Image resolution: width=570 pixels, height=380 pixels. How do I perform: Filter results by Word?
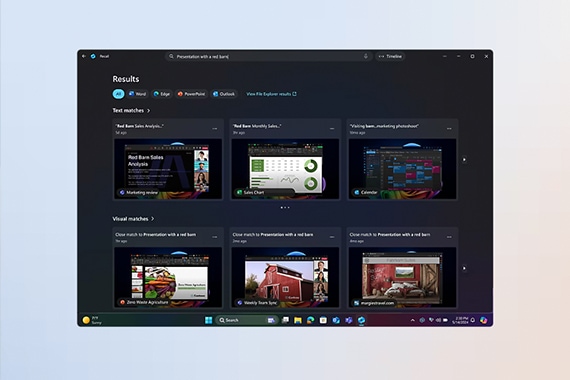137,94
